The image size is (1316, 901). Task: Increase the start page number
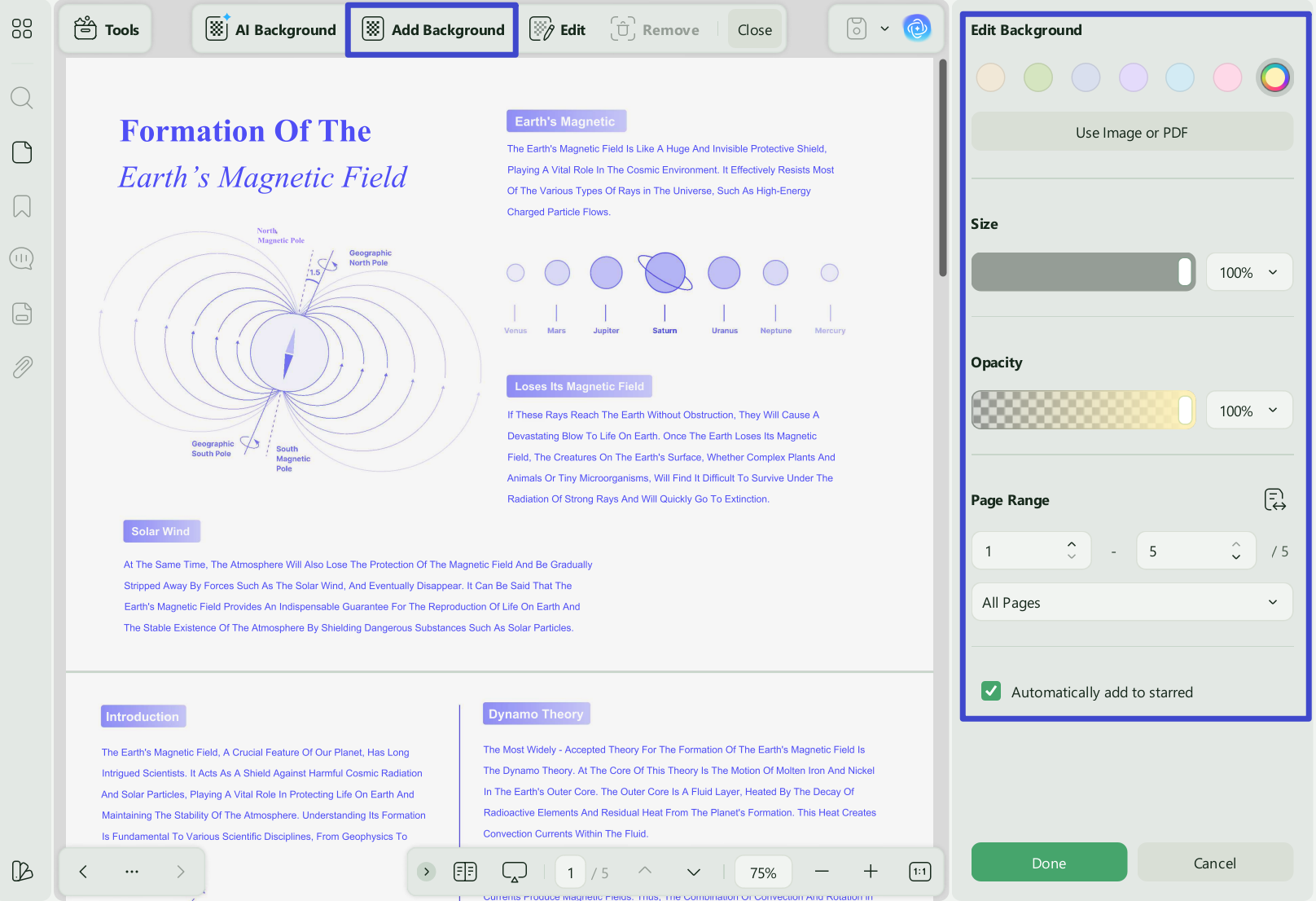(x=1072, y=544)
